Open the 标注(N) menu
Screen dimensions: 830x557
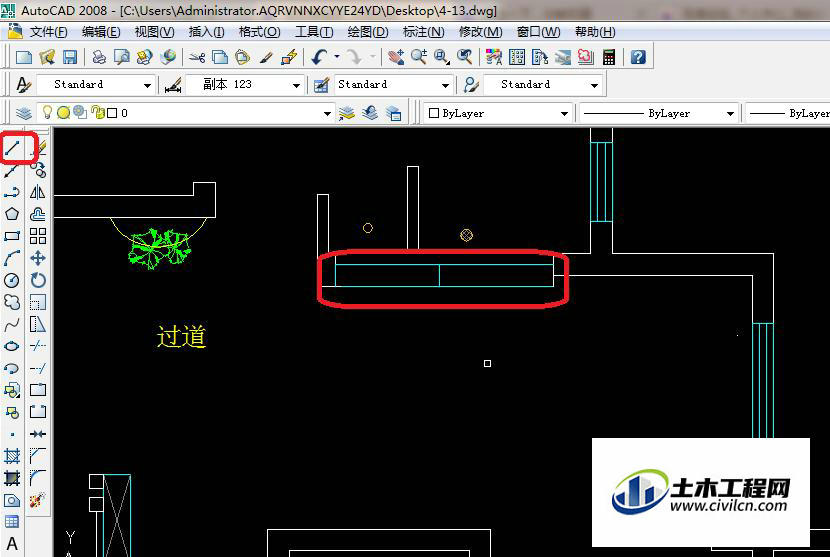423,32
